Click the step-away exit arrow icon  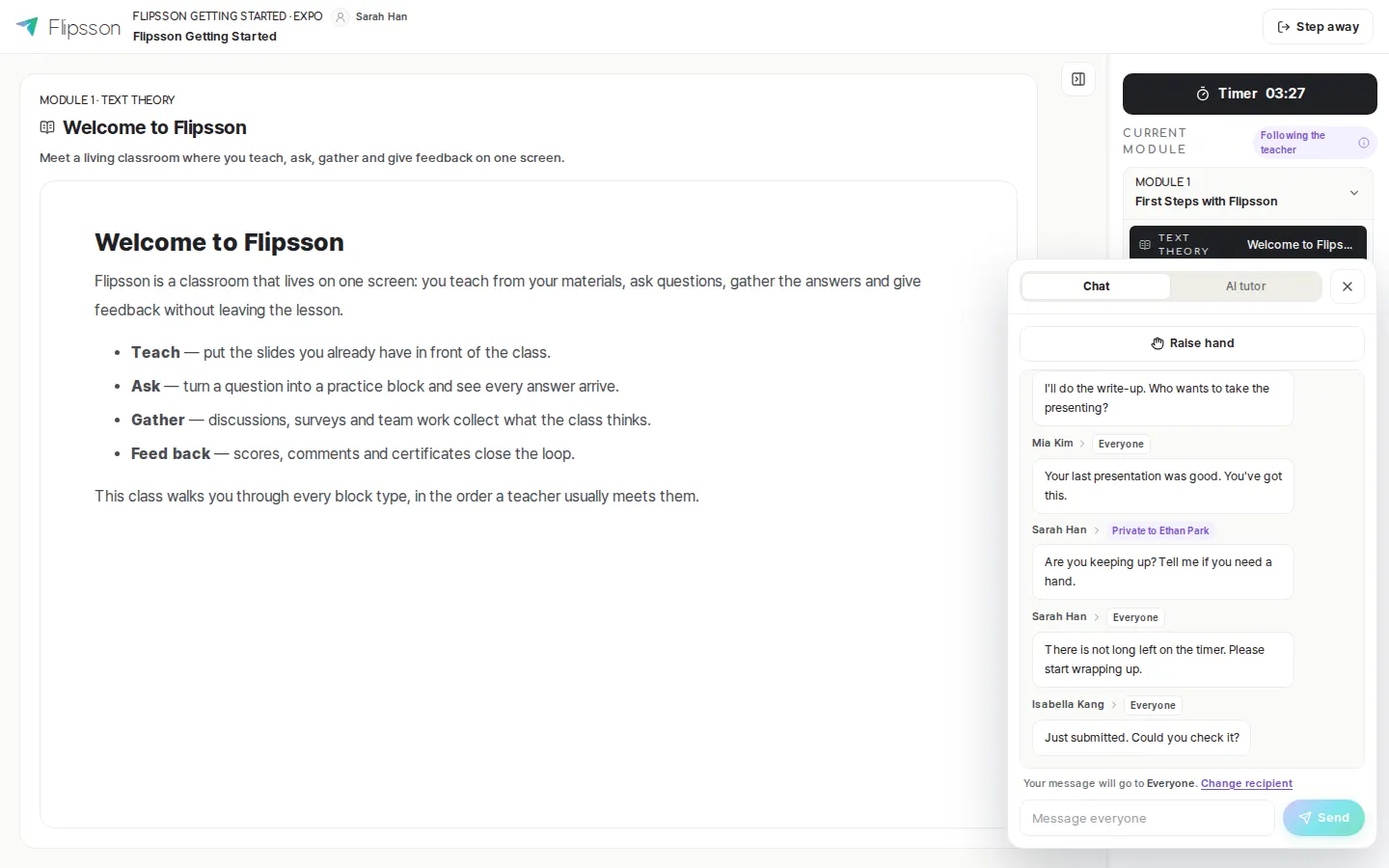coord(1284,27)
